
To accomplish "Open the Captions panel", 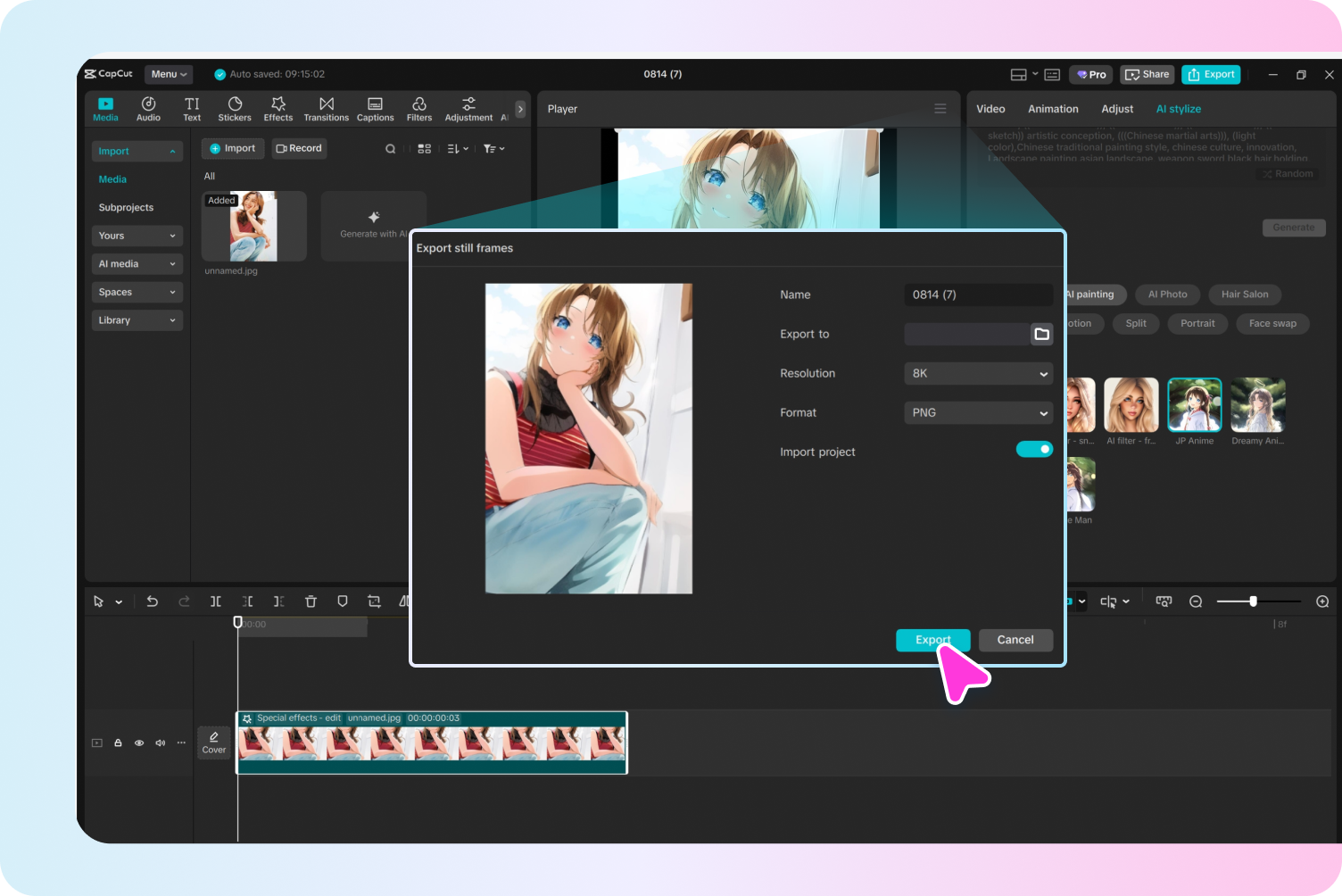I will coord(376,109).
